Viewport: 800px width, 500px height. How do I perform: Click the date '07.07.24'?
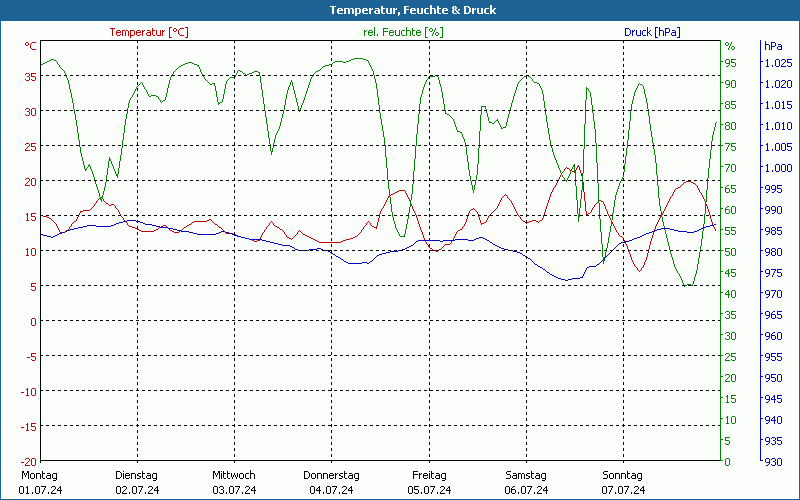click(x=623, y=490)
